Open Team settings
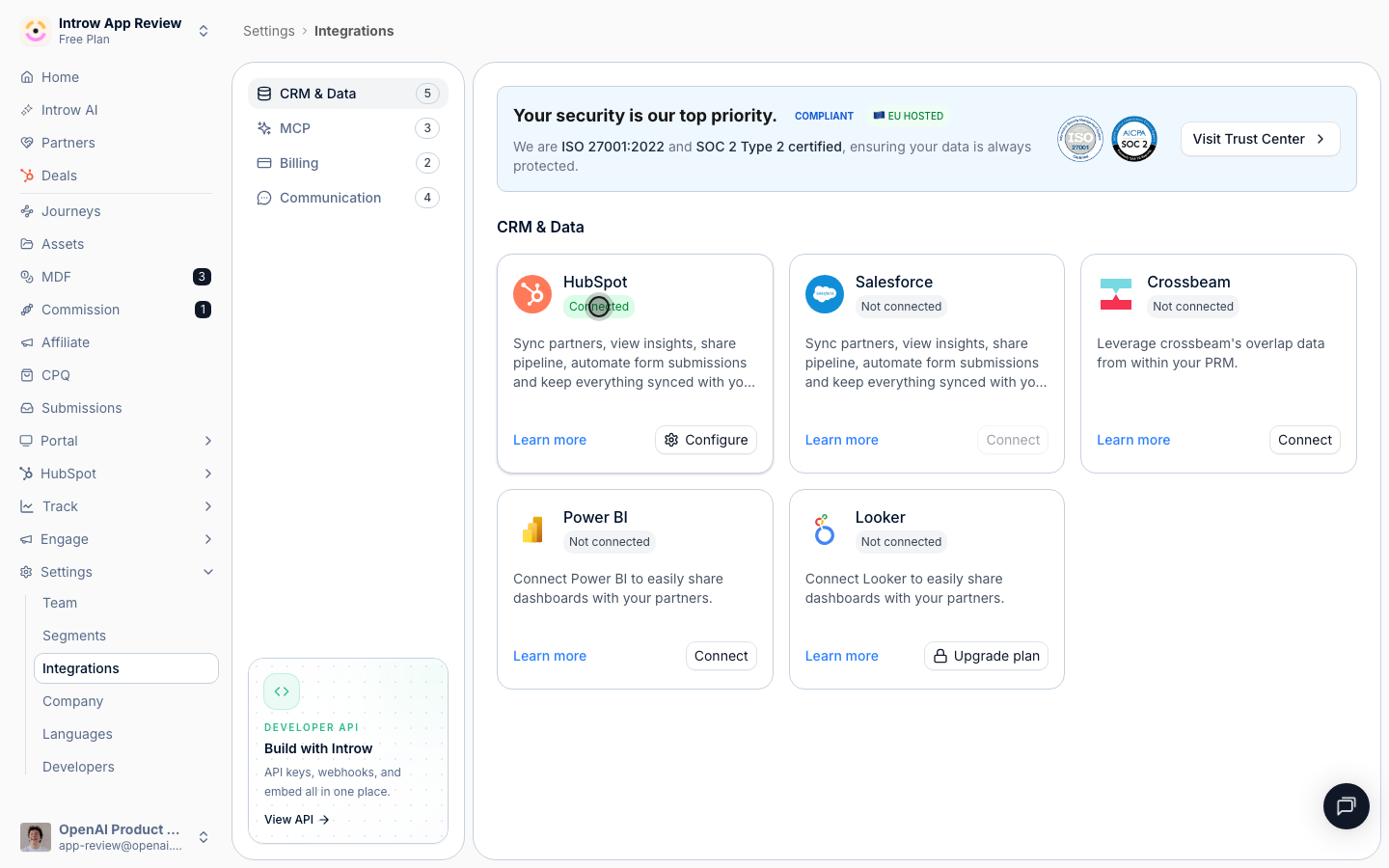The image size is (1389, 868). 126,603
